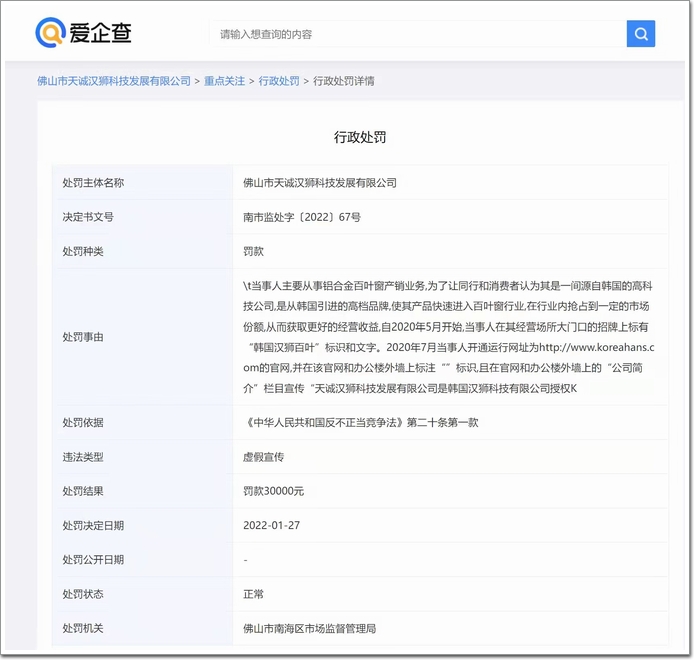Go to the 重点关注 breadcrumb

coord(225,81)
